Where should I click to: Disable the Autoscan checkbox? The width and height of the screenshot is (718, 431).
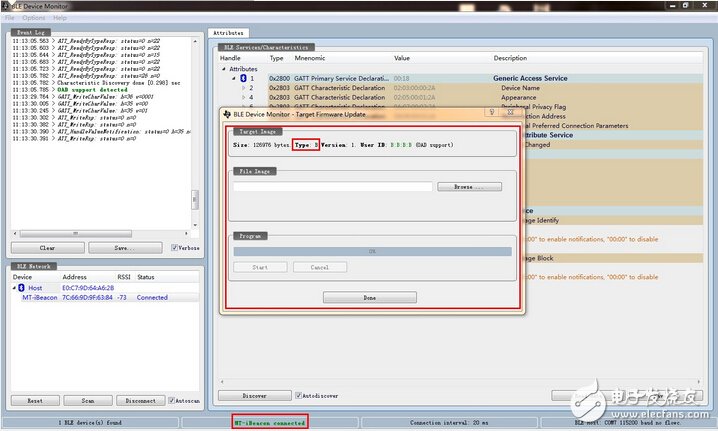[x=171, y=400]
